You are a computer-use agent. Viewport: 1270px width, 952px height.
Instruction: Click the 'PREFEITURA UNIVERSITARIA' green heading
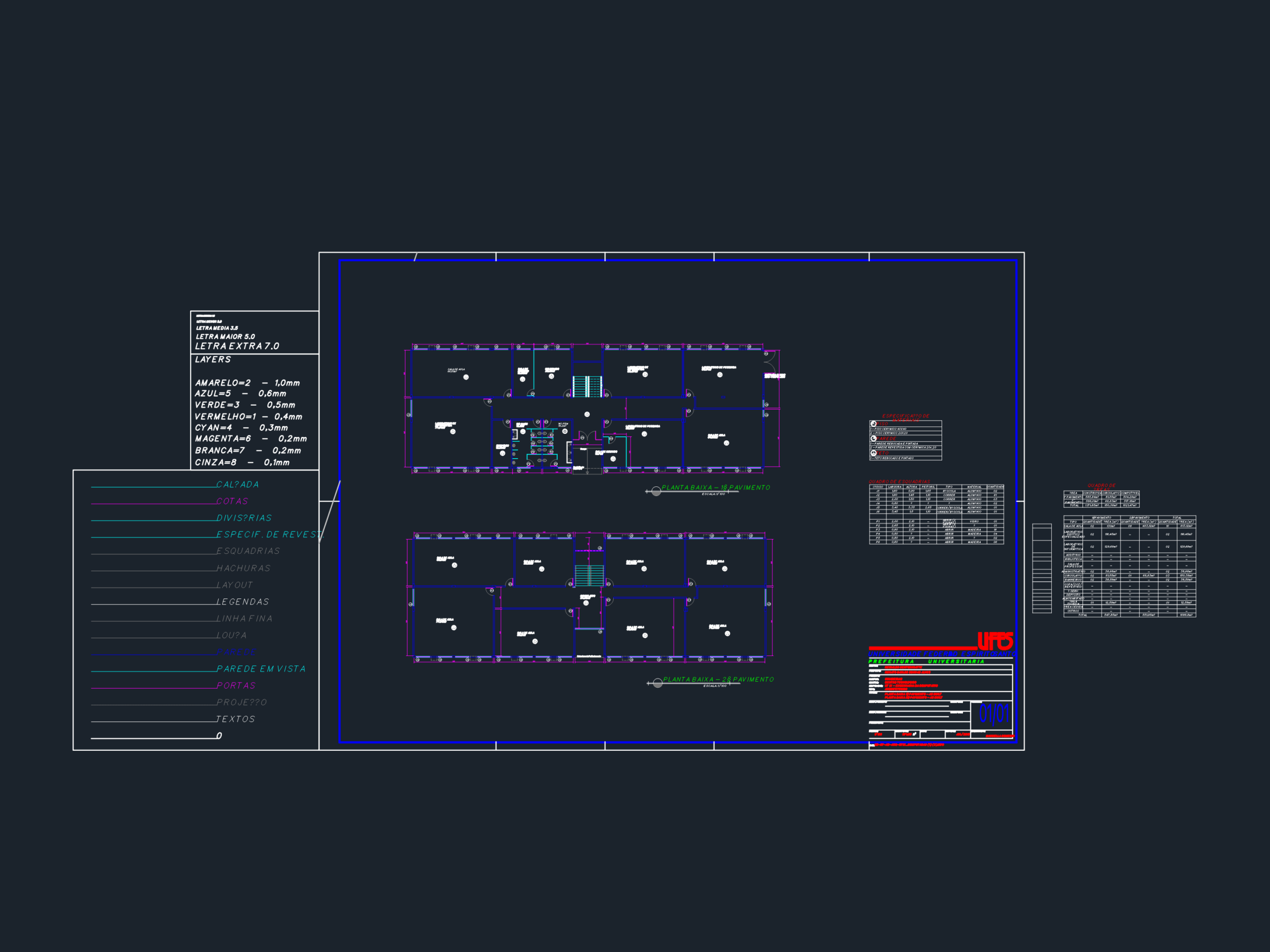pyautogui.click(x=927, y=661)
